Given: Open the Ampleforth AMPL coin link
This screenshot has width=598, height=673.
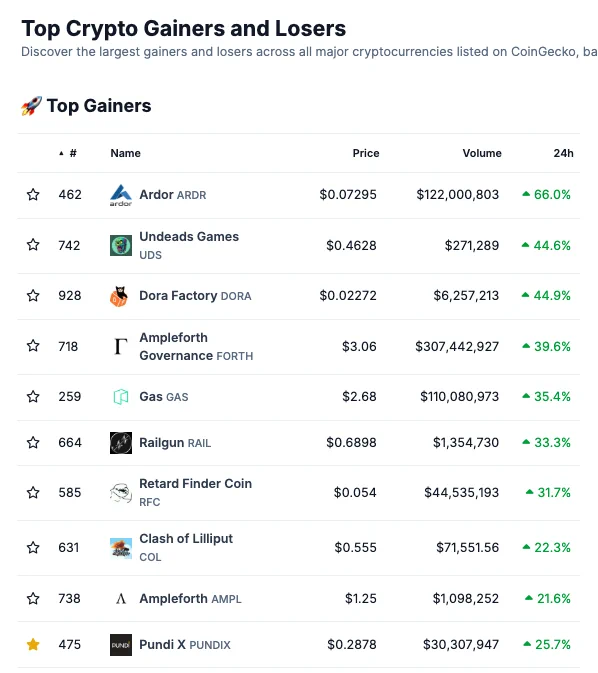Looking at the screenshot, I should 190,599.
